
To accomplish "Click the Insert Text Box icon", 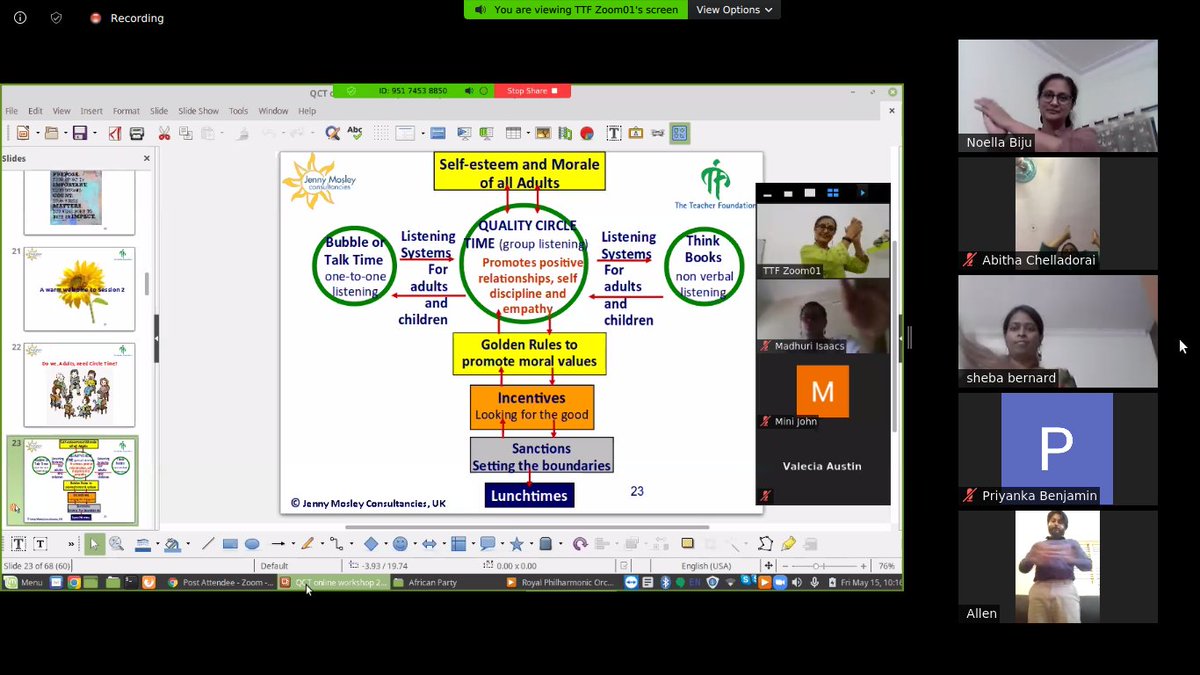I will [614, 133].
